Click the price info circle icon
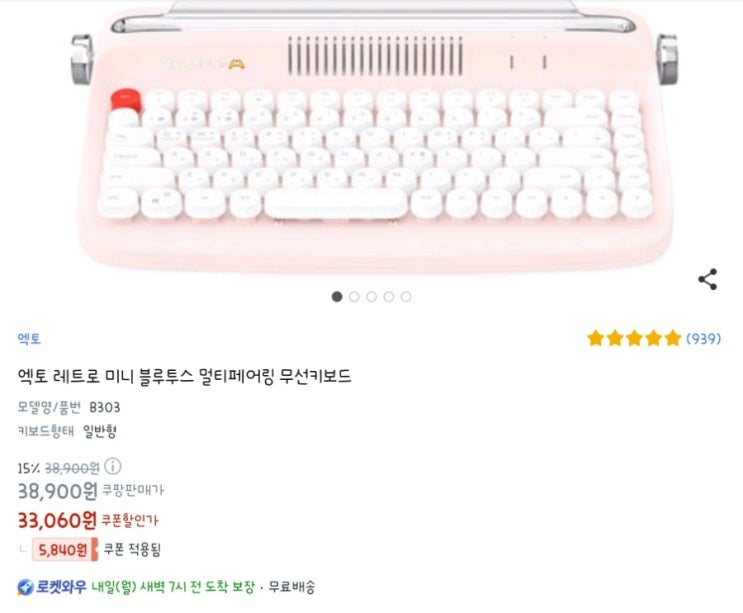Viewport: 743px width, 613px height. click(x=113, y=467)
